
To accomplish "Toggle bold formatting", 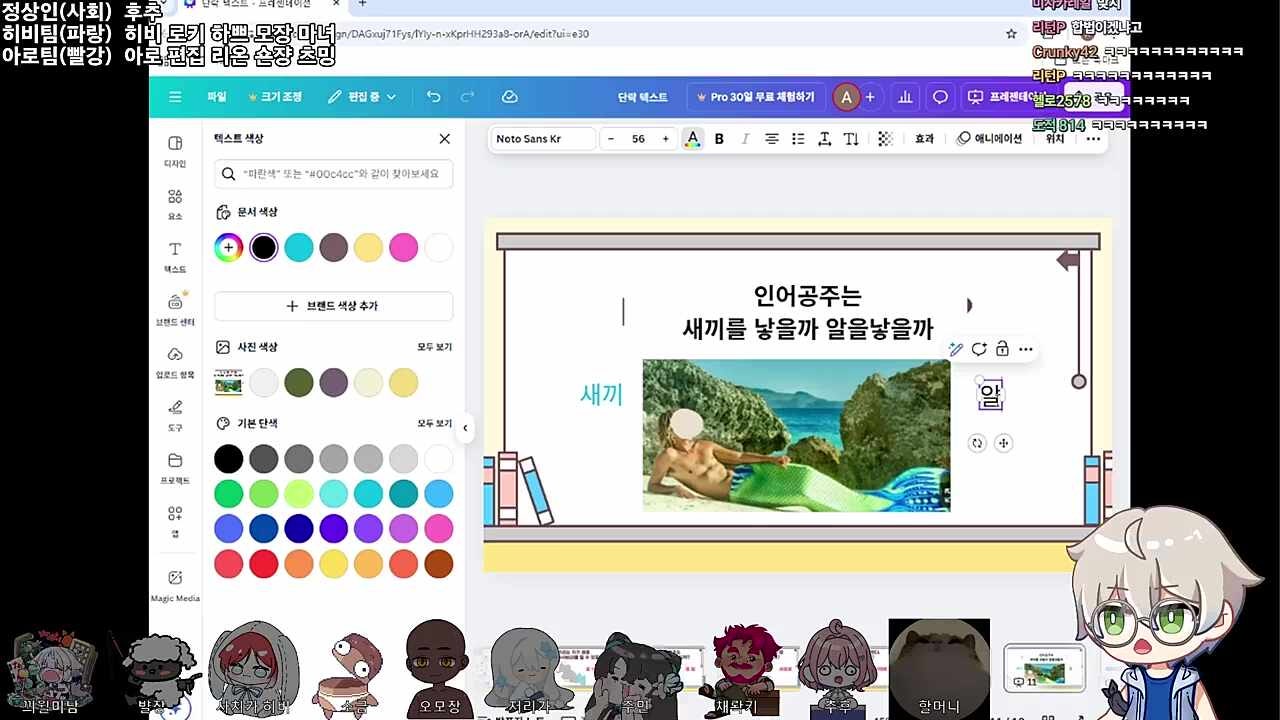I will [719, 139].
